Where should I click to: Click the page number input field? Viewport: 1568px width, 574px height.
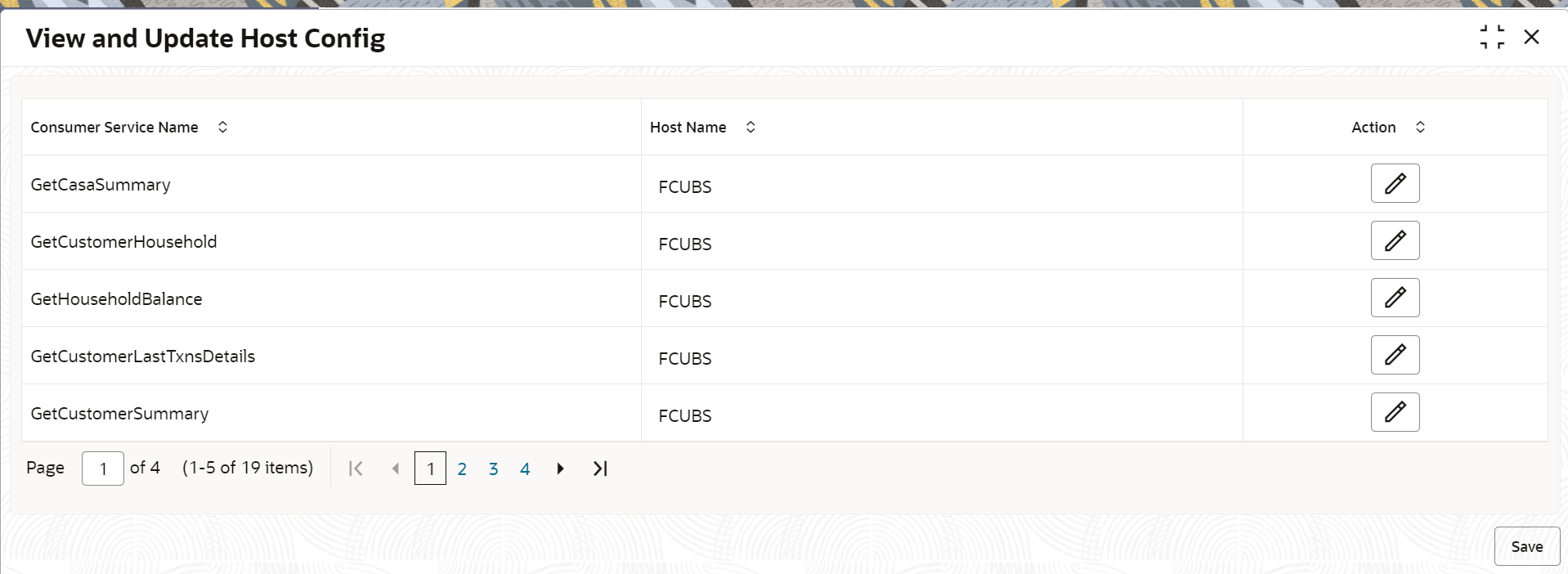tap(103, 469)
